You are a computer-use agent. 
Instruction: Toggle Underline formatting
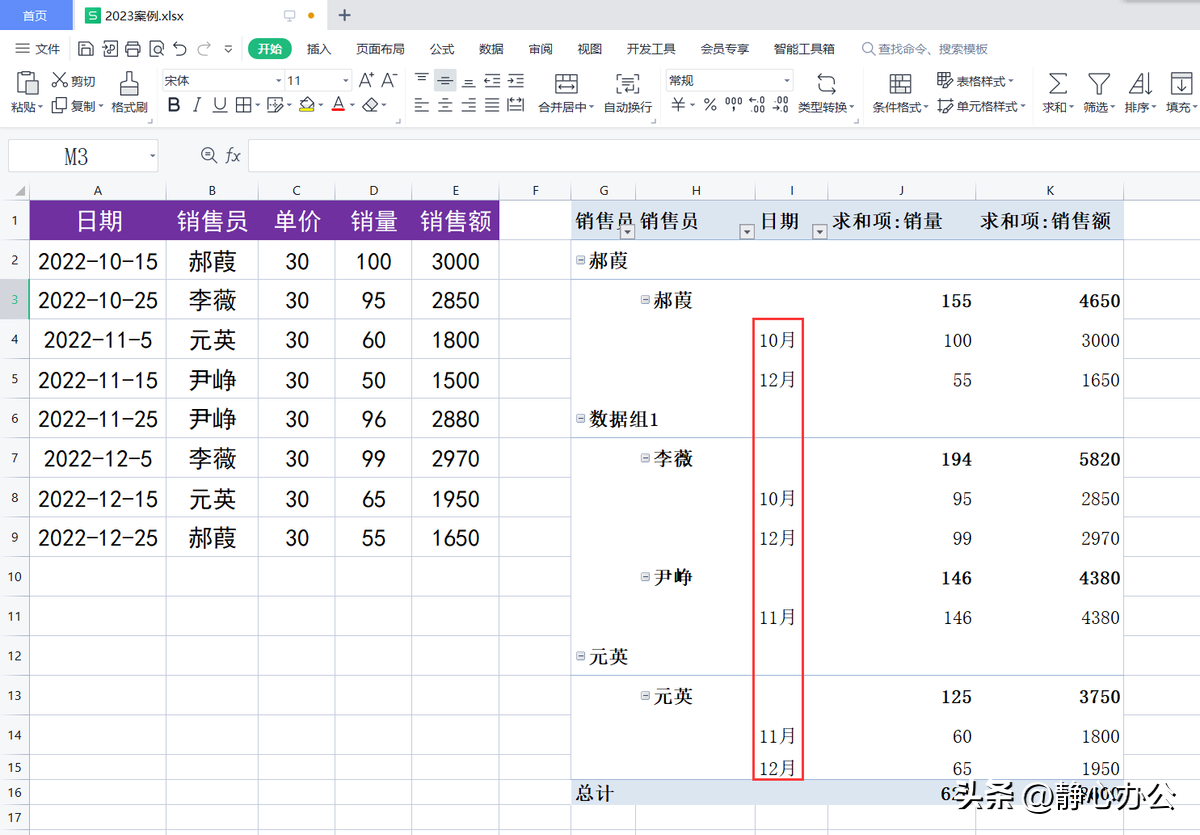pyautogui.click(x=219, y=105)
